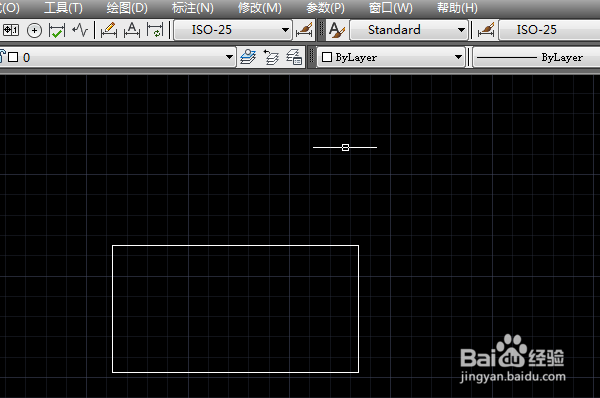Click Make Object's Layer Current icon
Image resolution: width=600 pixels, height=398 pixels.
[x=248, y=57]
